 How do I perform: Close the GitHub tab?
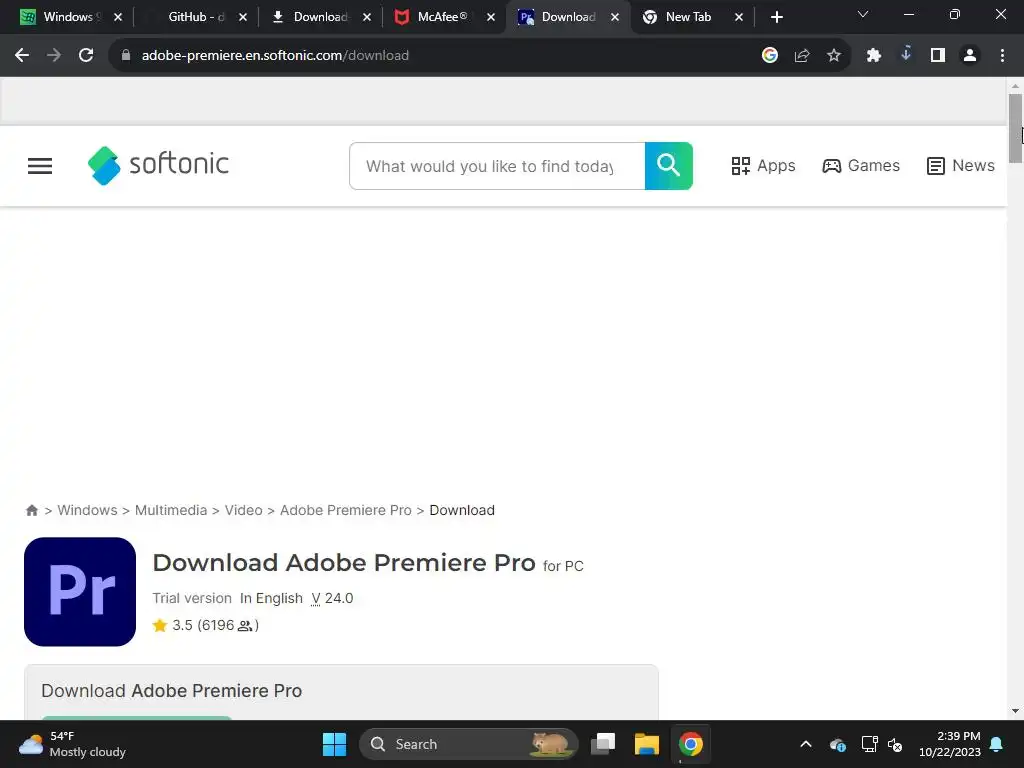[243, 17]
